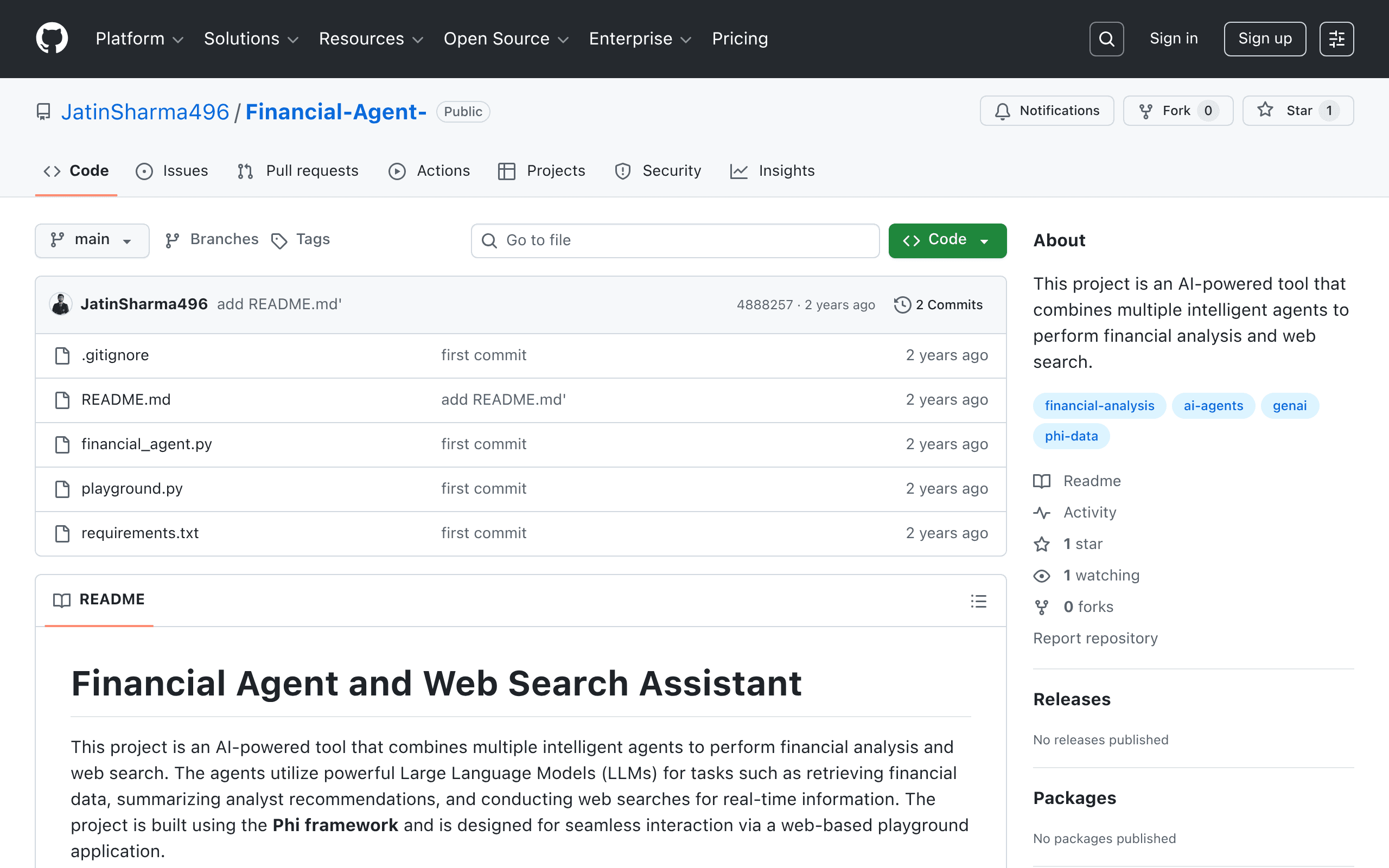Open the search magnifier button

(1106, 39)
